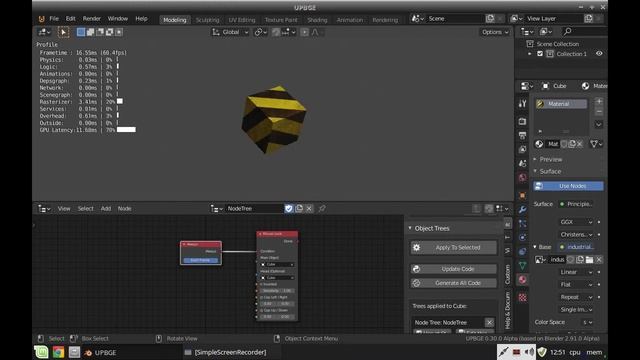Image resolution: width=640 pixels, height=360 pixels.
Task: Open the Single Image source dropdown
Action: pyautogui.click(x=576, y=309)
